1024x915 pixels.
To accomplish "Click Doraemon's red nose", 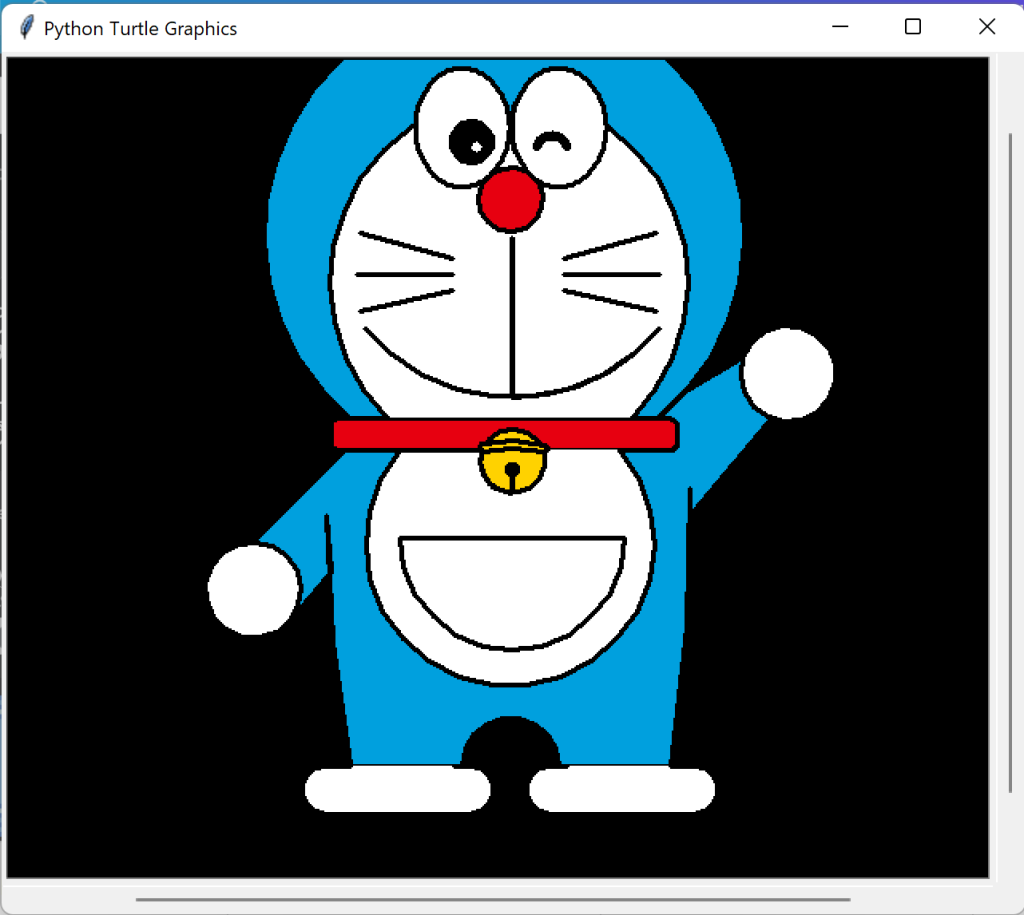I will [x=510, y=201].
